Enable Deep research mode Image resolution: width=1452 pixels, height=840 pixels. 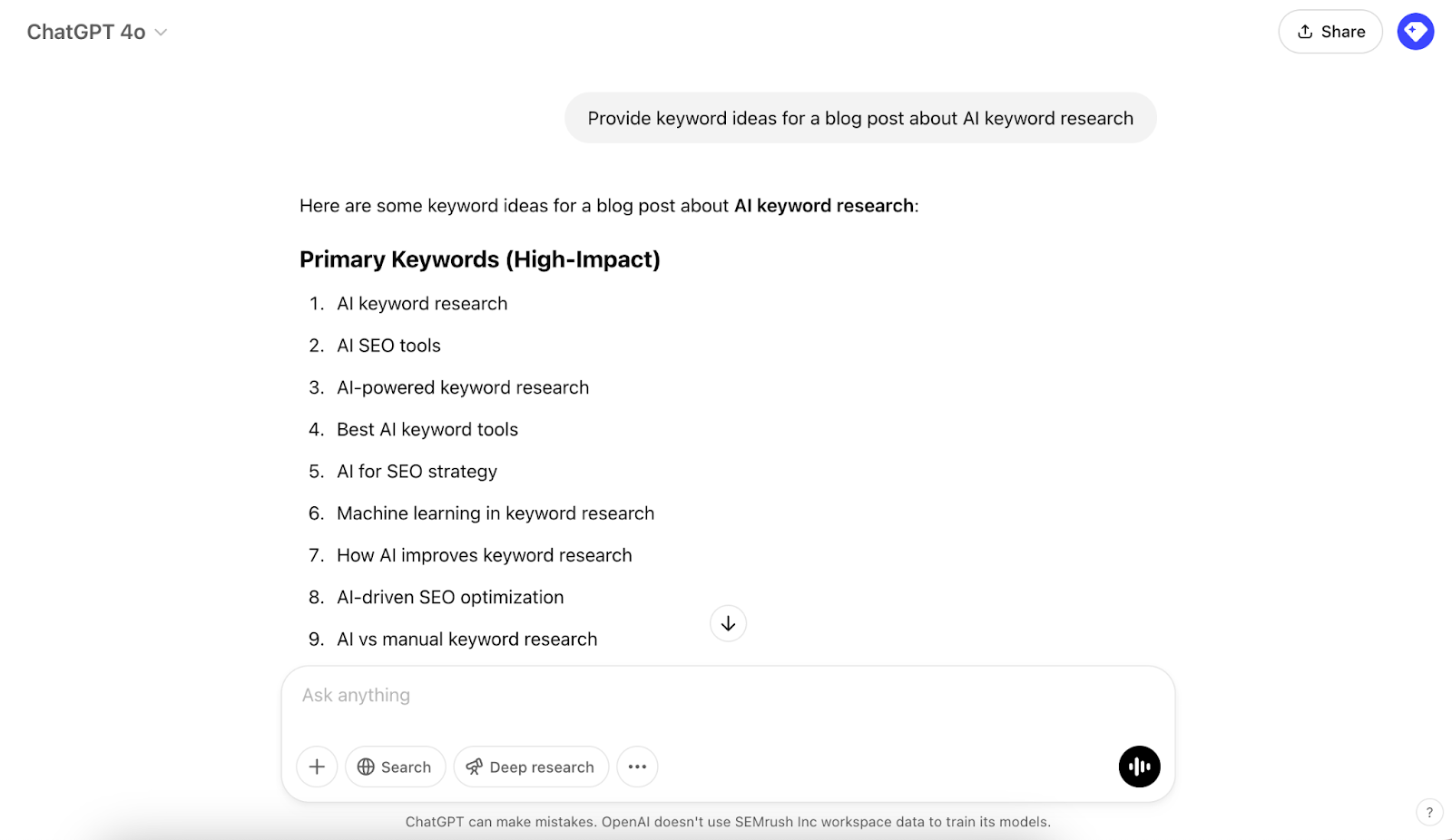coord(531,767)
